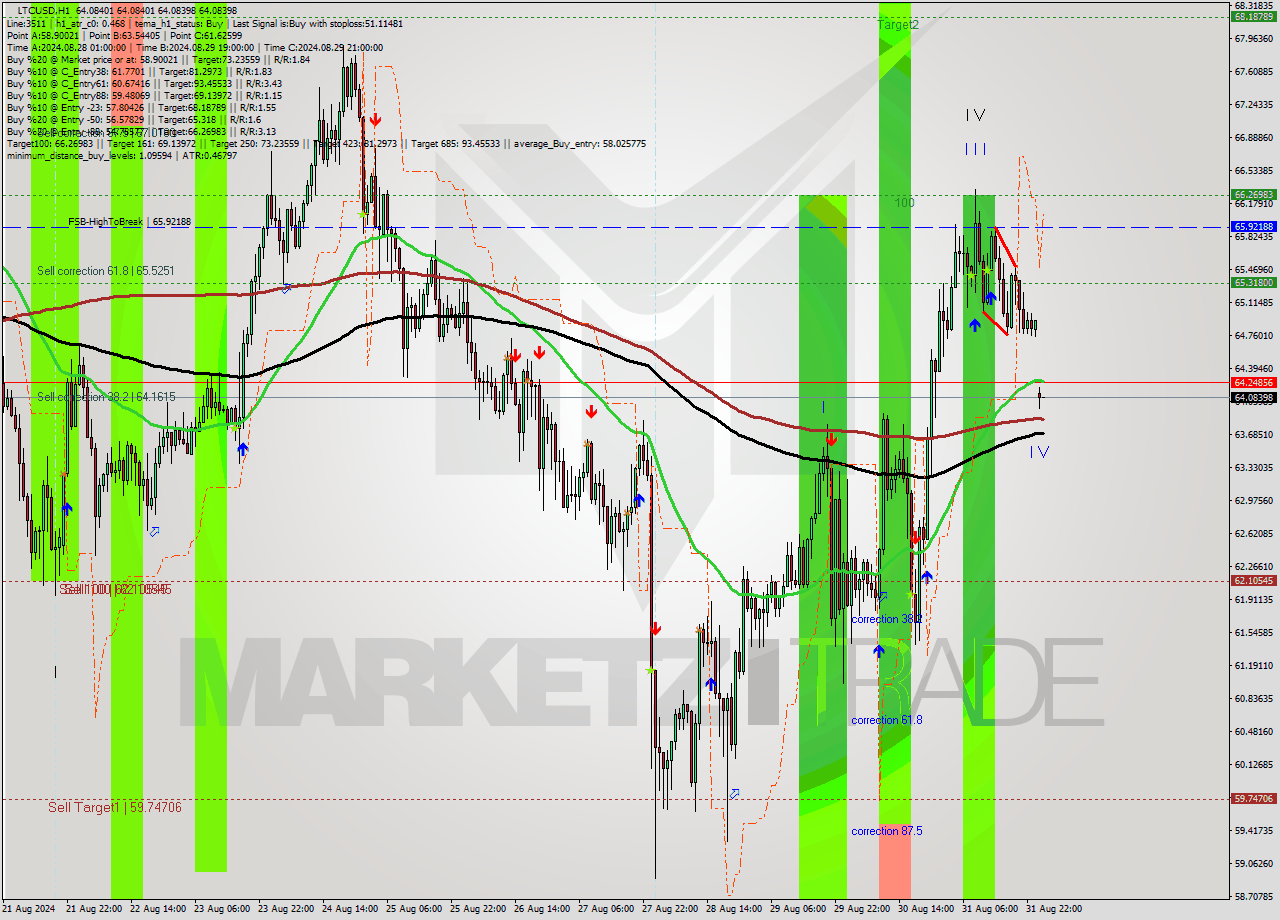Click the minimum_distance_buy_levels info line
Image resolution: width=1280 pixels, height=920 pixels.
click(x=122, y=155)
